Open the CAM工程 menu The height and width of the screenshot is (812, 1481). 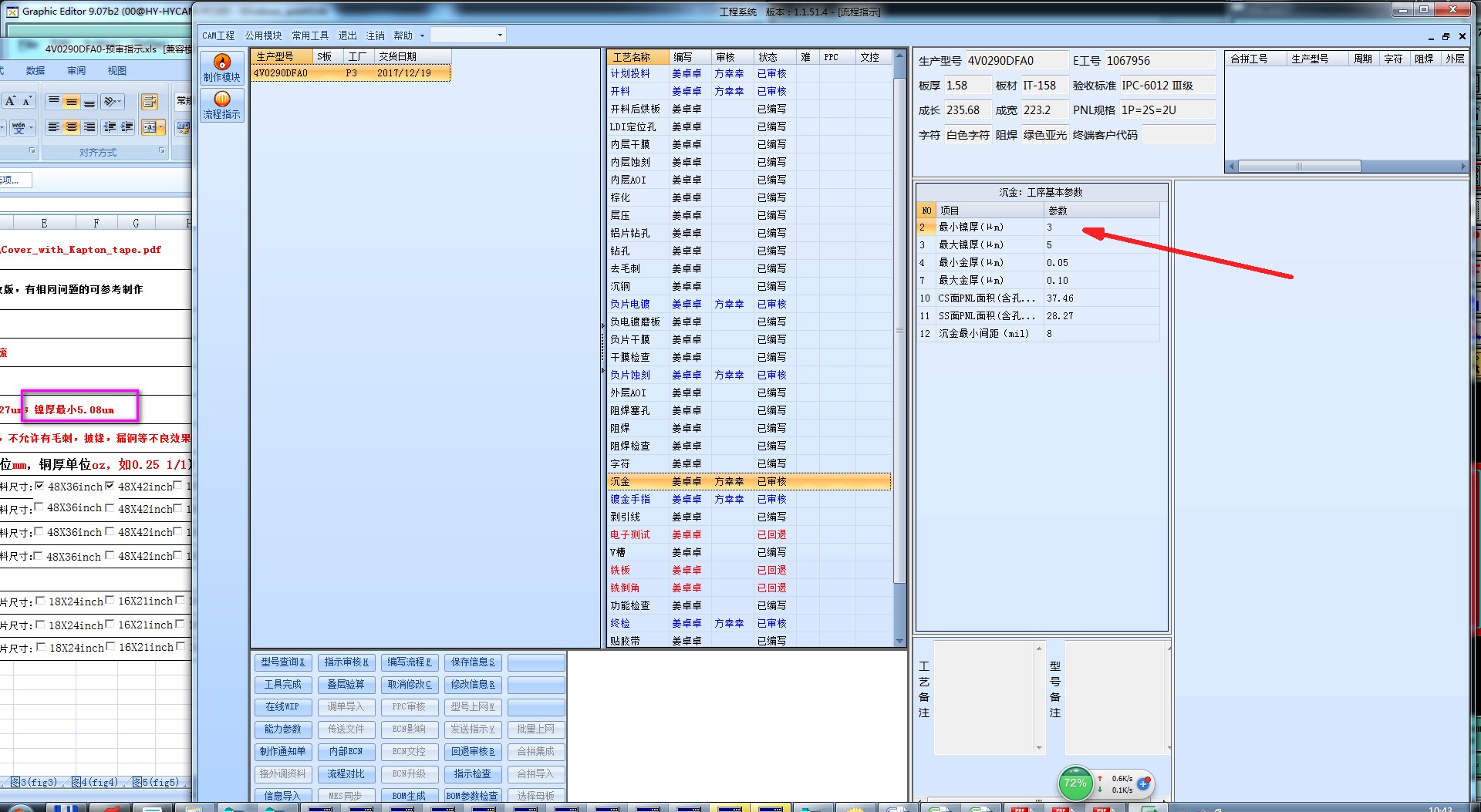[218, 35]
